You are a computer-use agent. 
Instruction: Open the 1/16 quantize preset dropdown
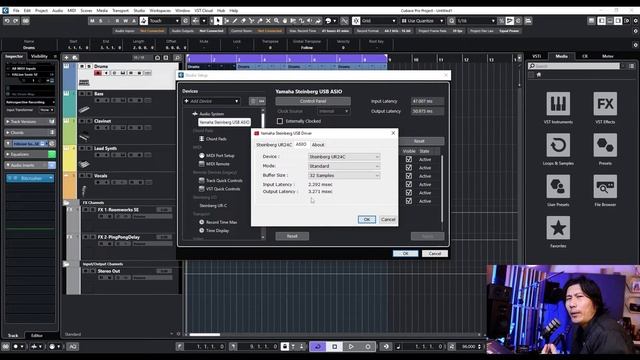[476, 21]
